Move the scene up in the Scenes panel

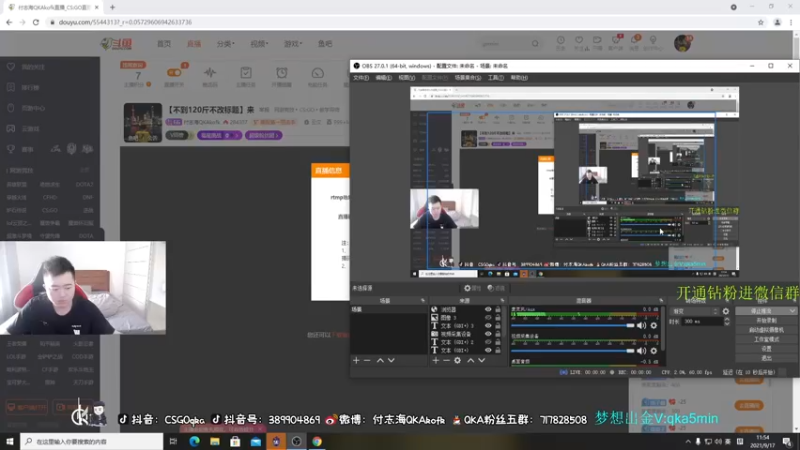[380, 361]
